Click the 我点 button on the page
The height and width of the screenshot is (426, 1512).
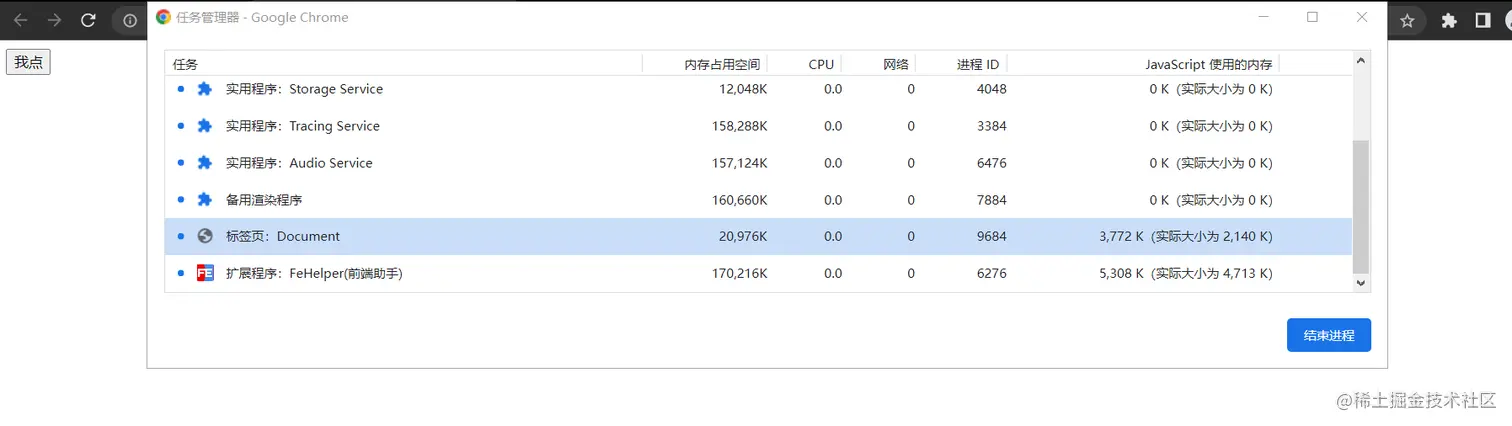point(28,62)
